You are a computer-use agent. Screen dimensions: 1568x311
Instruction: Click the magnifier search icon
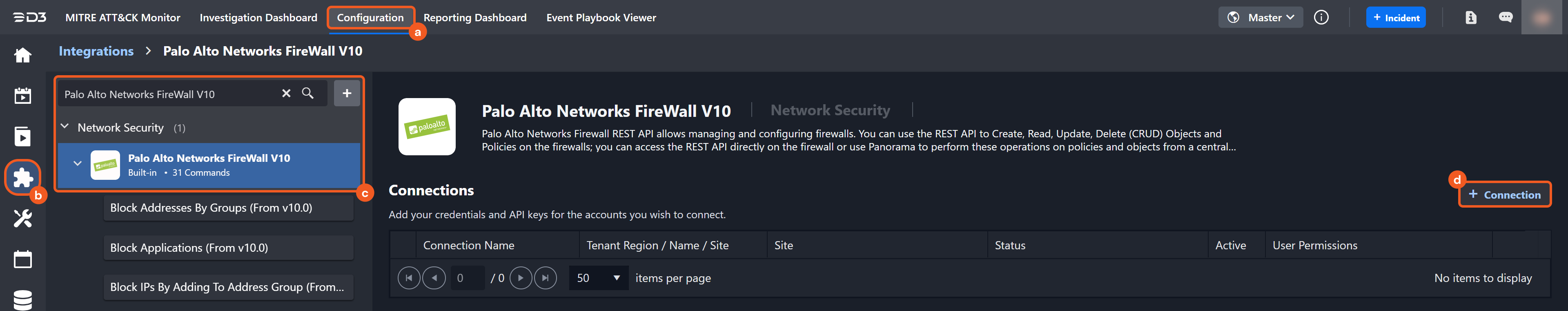(308, 93)
